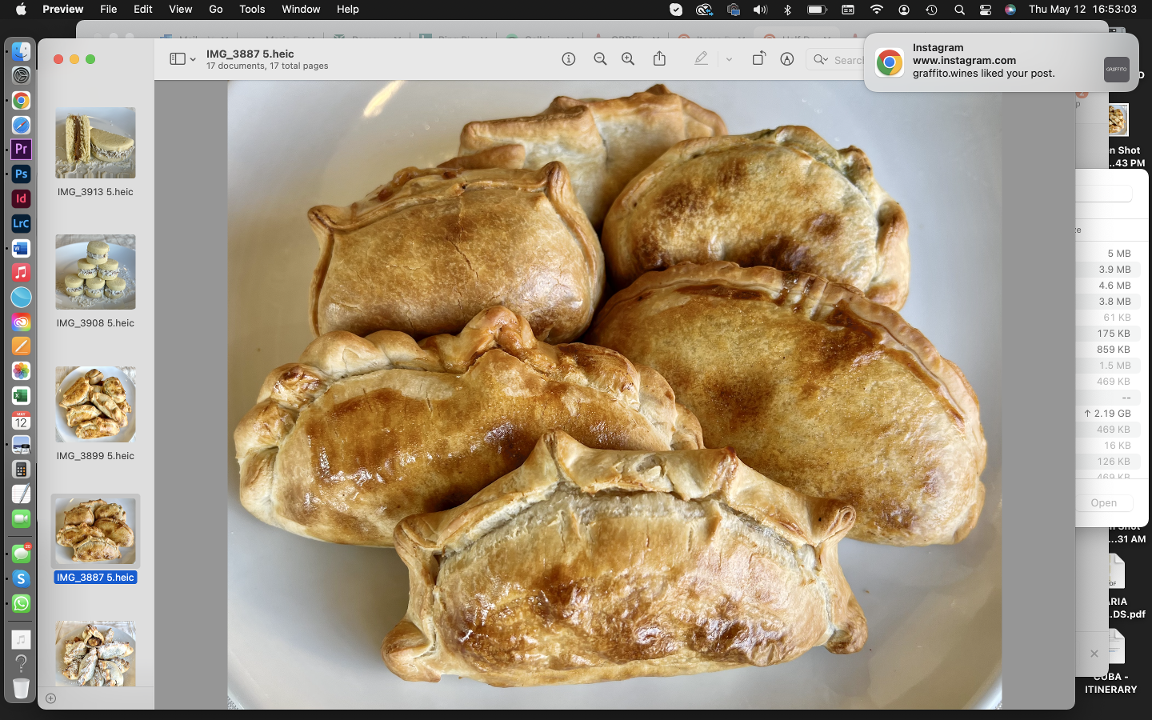Open Control Center in menu bar
Viewport: 1152px width, 720px height.
pyautogui.click(x=985, y=9)
